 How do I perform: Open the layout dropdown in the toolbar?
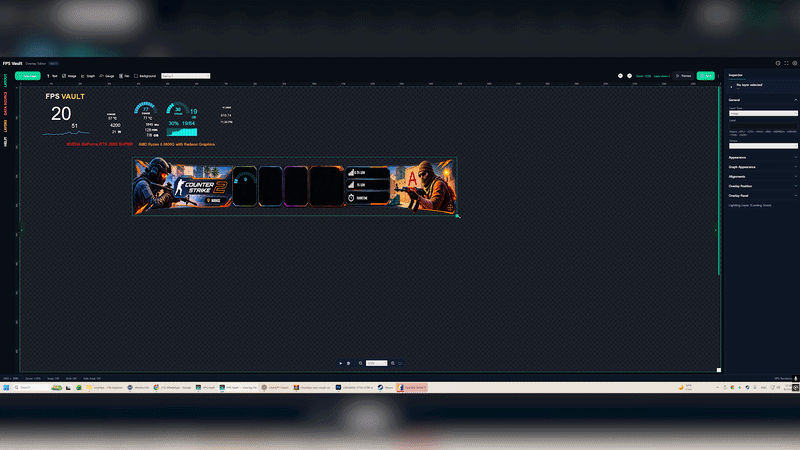[x=186, y=76]
